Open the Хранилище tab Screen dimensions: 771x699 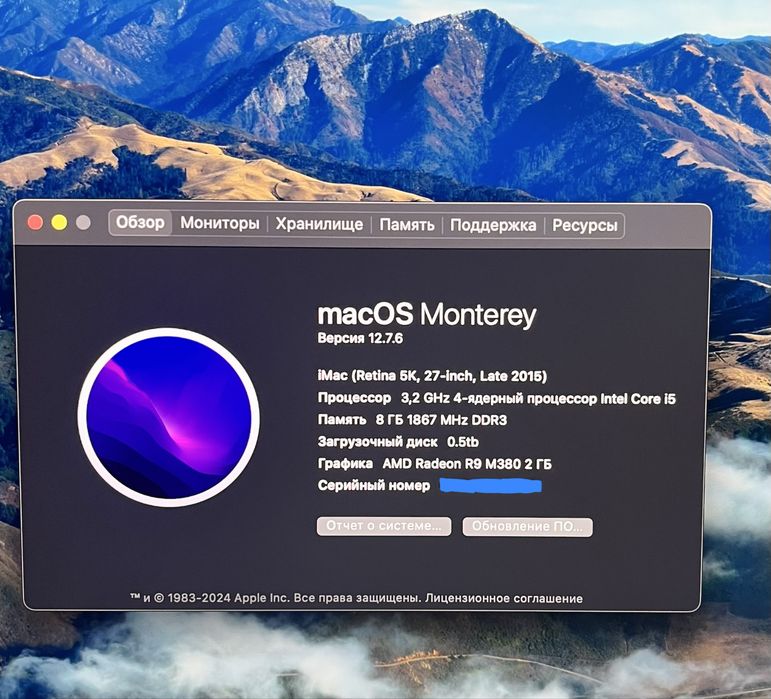(x=319, y=224)
